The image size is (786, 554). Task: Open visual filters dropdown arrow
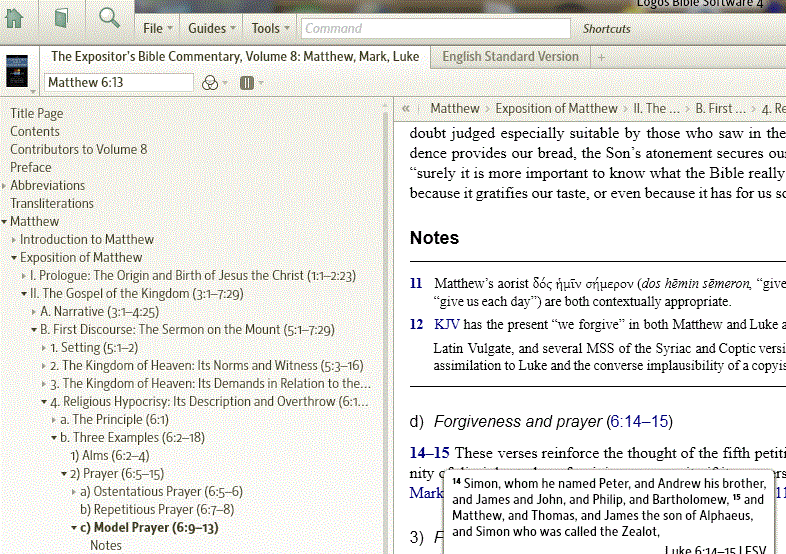tap(261, 83)
